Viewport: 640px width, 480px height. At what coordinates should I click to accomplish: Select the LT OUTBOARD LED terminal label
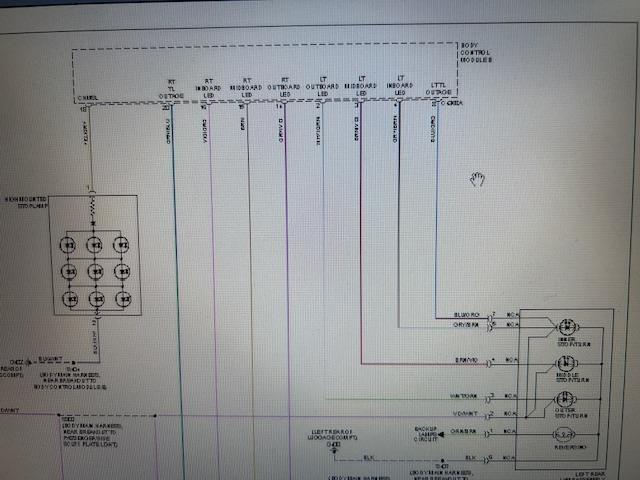click(x=322, y=87)
